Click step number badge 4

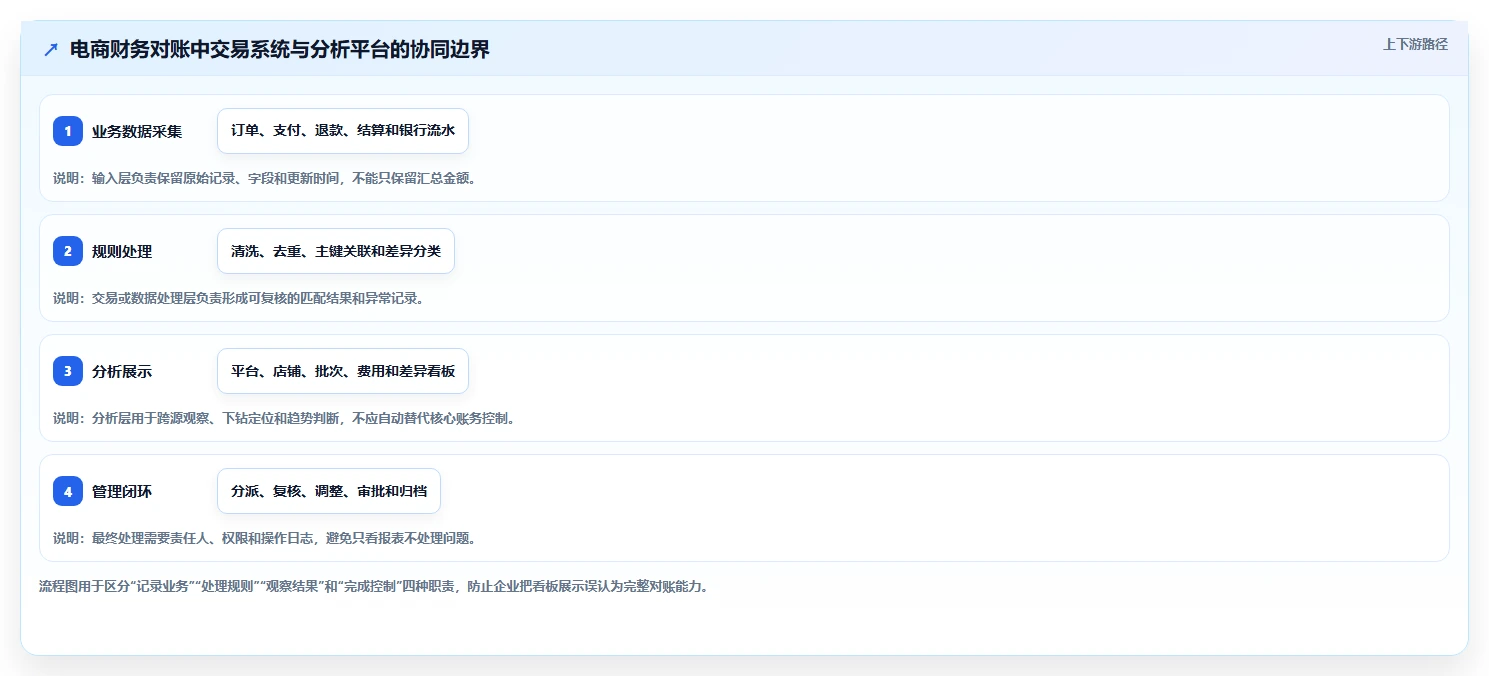pos(68,491)
